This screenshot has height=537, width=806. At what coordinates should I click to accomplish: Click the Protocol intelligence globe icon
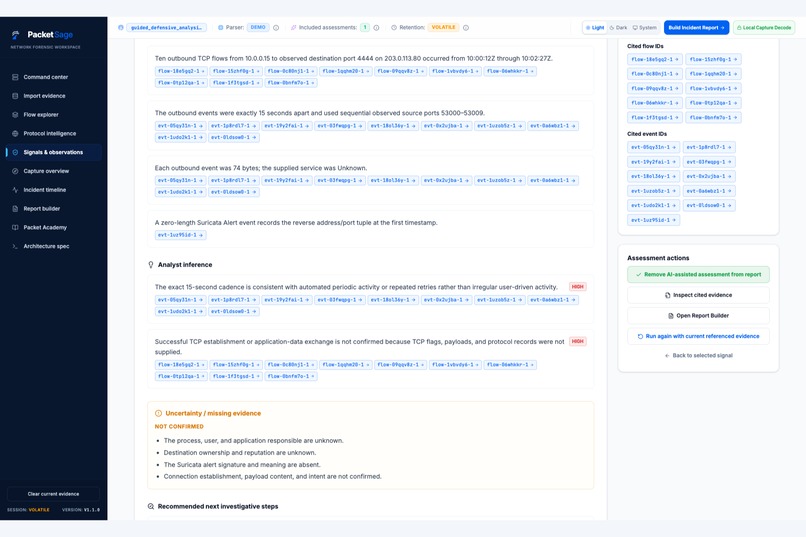15,134
